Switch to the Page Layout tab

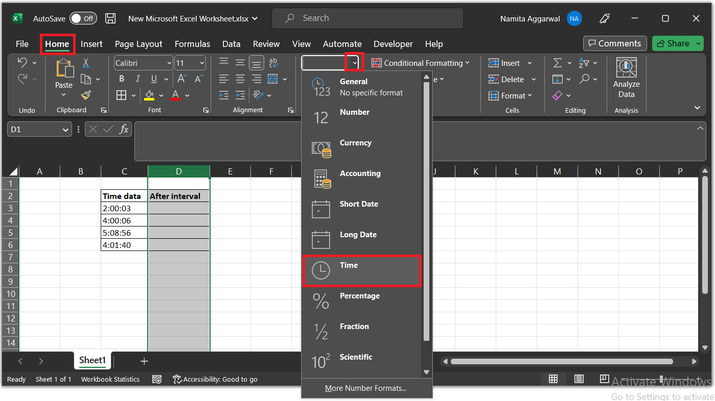pos(138,44)
